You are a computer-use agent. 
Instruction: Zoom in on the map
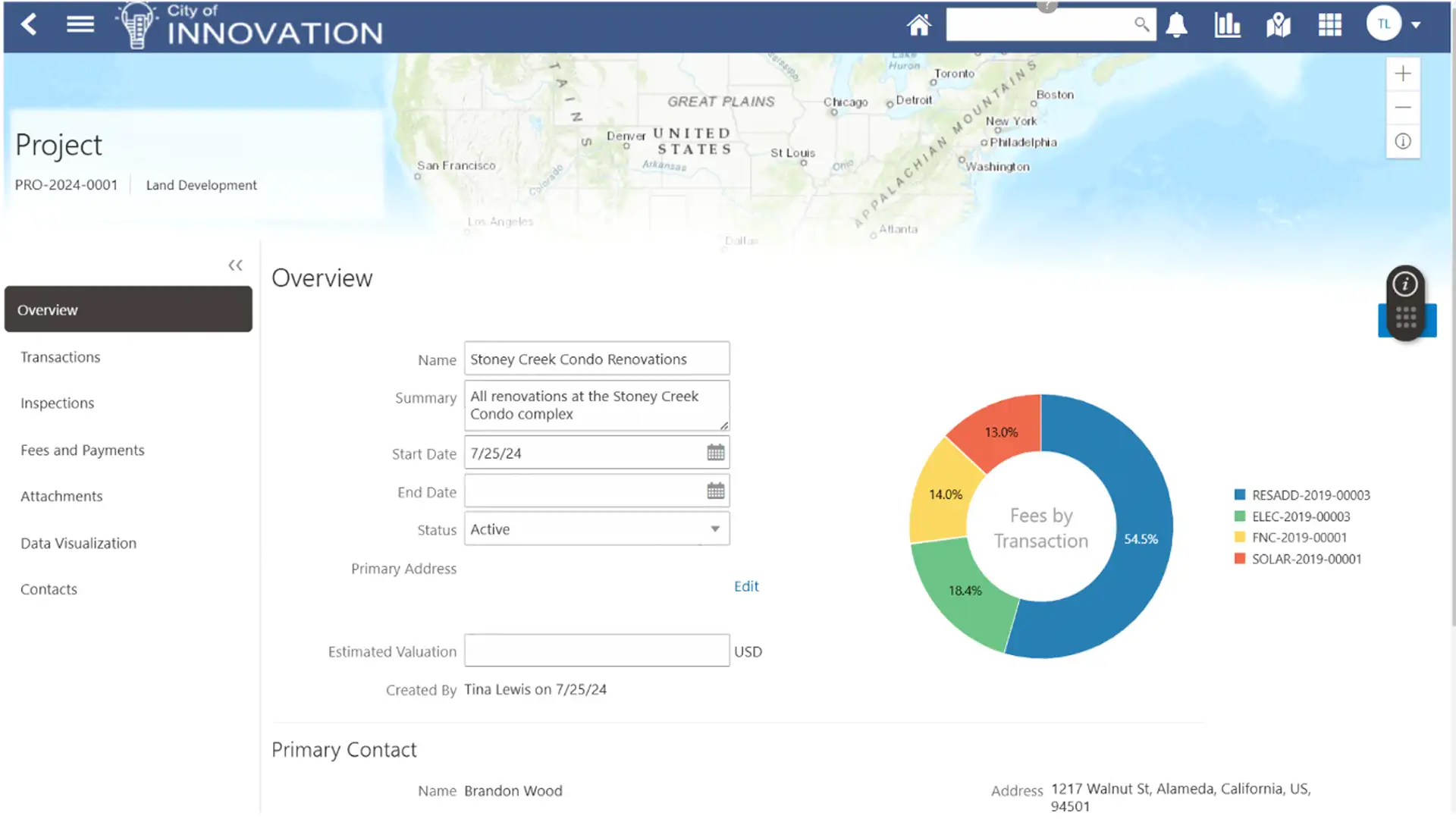click(x=1402, y=74)
